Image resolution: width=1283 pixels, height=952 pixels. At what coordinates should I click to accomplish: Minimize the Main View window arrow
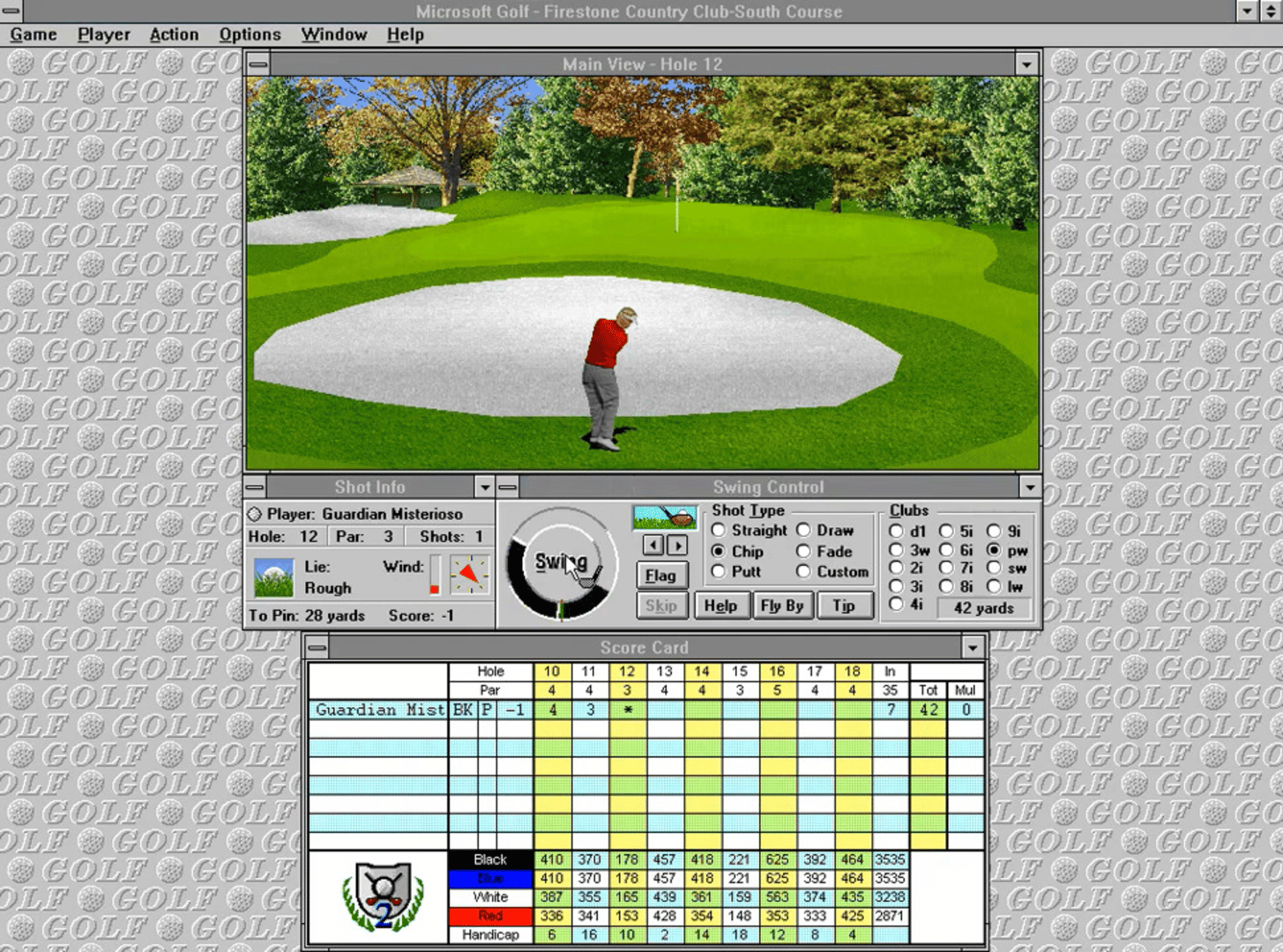pos(1026,64)
